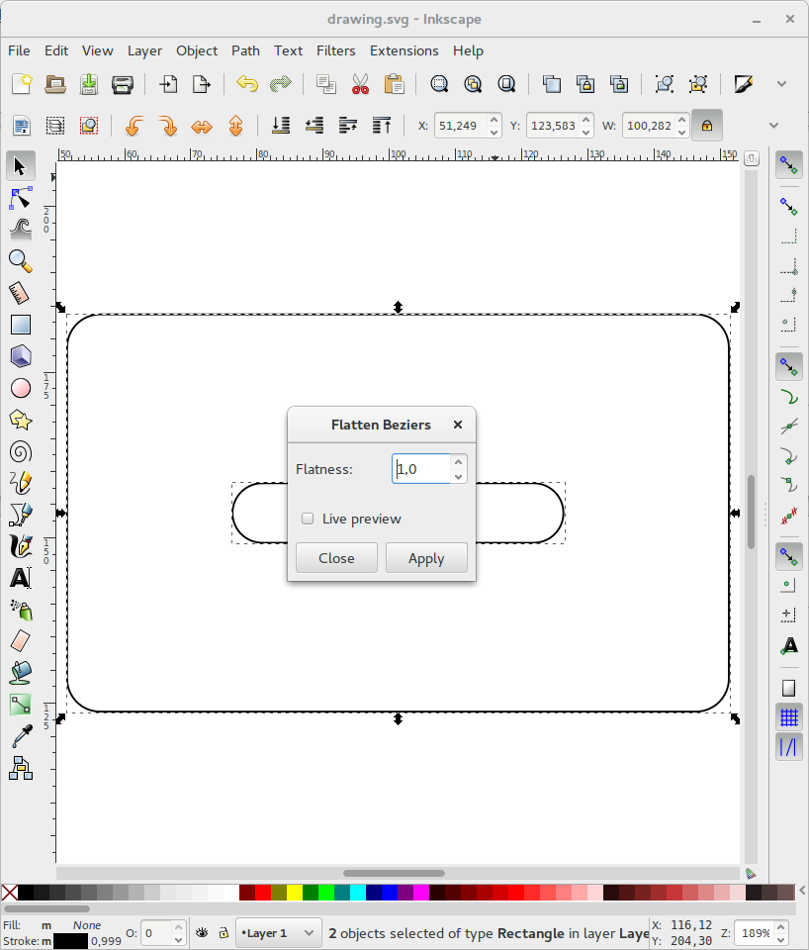This screenshot has width=809, height=950.
Task: Select the Connector diagram tool
Action: pyautogui.click(x=21, y=768)
